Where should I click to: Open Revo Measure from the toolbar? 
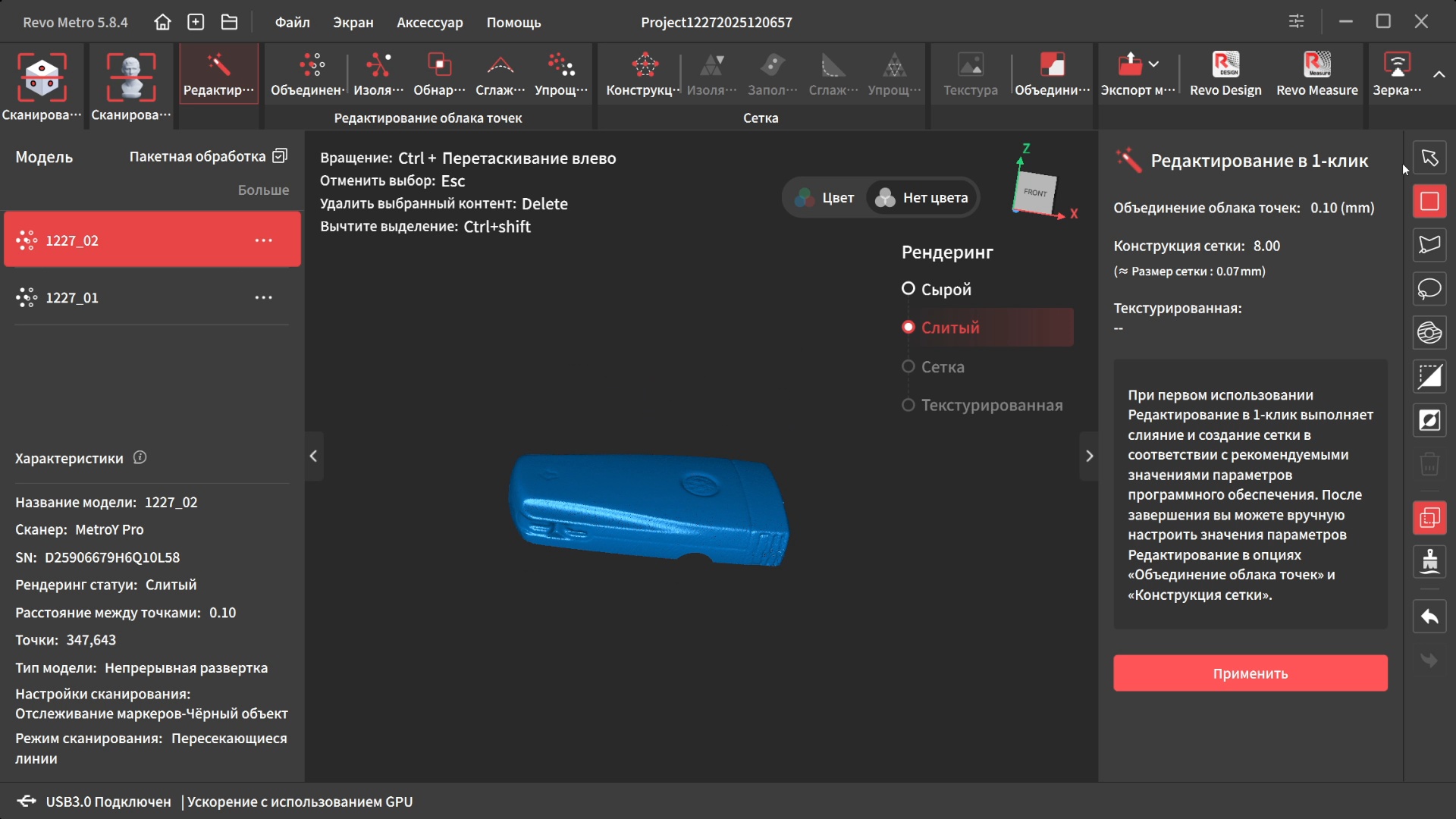1316,74
